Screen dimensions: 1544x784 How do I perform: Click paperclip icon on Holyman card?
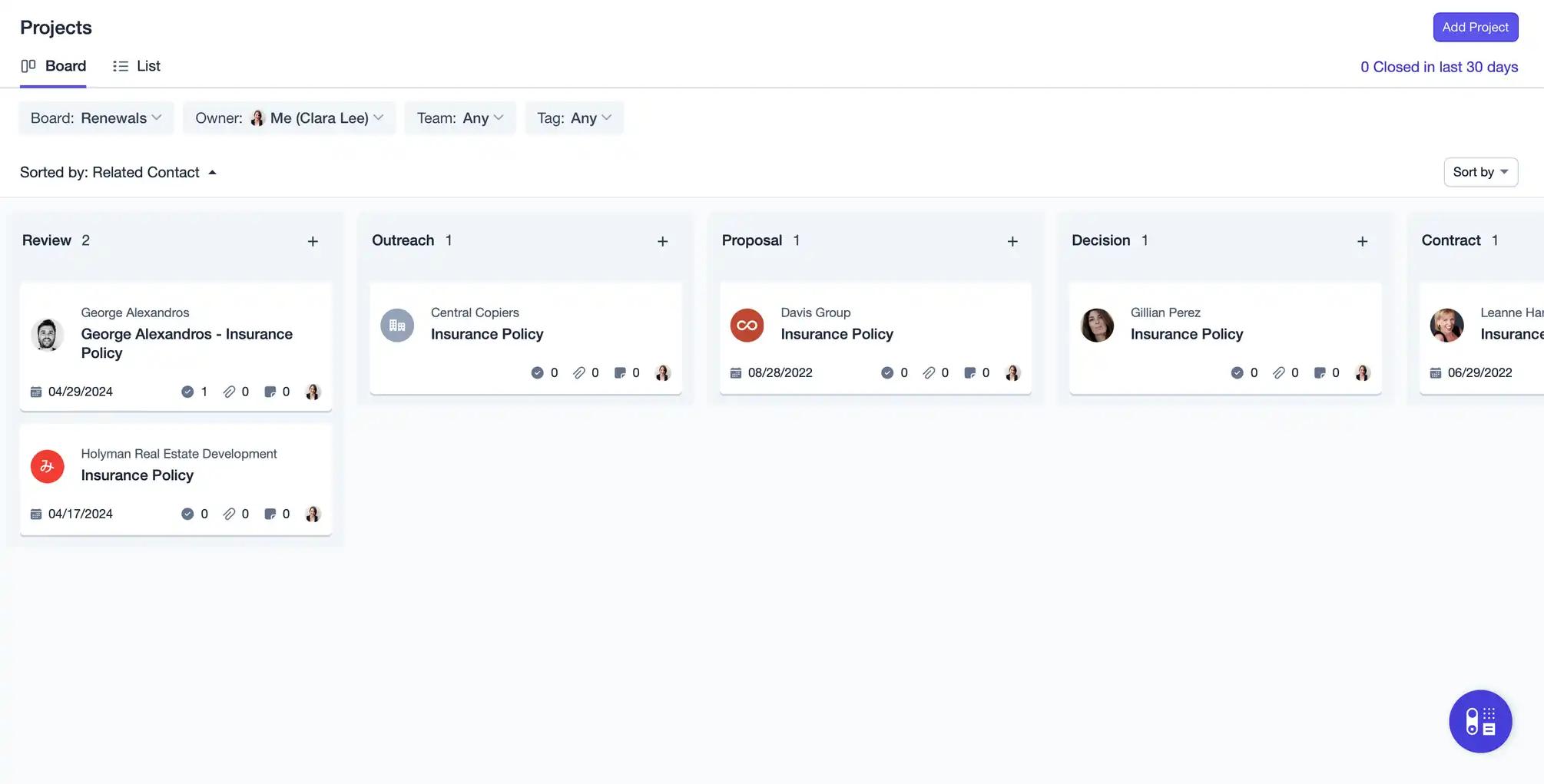[229, 514]
